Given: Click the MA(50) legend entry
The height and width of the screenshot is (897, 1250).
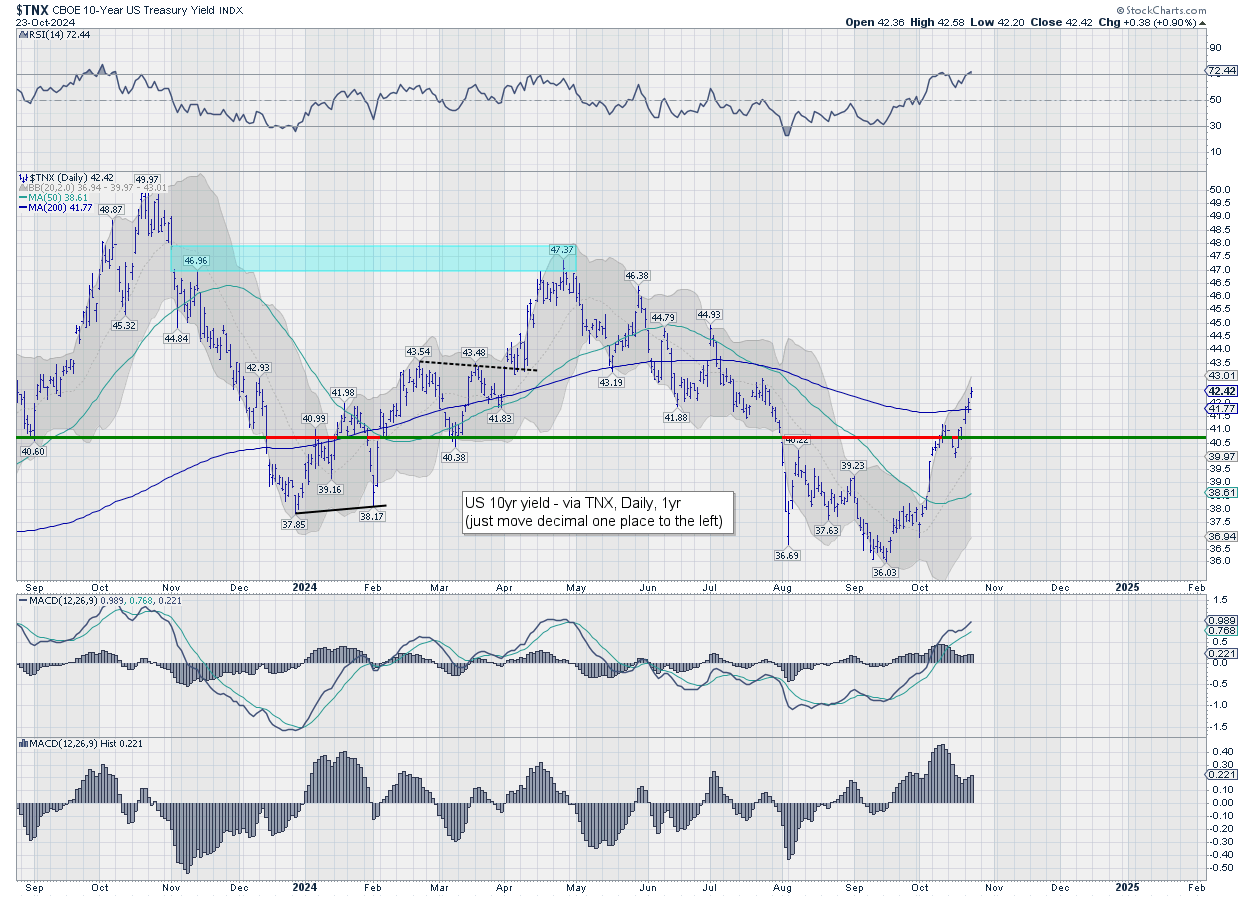Looking at the screenshot, I should click(x=49, y=197).
